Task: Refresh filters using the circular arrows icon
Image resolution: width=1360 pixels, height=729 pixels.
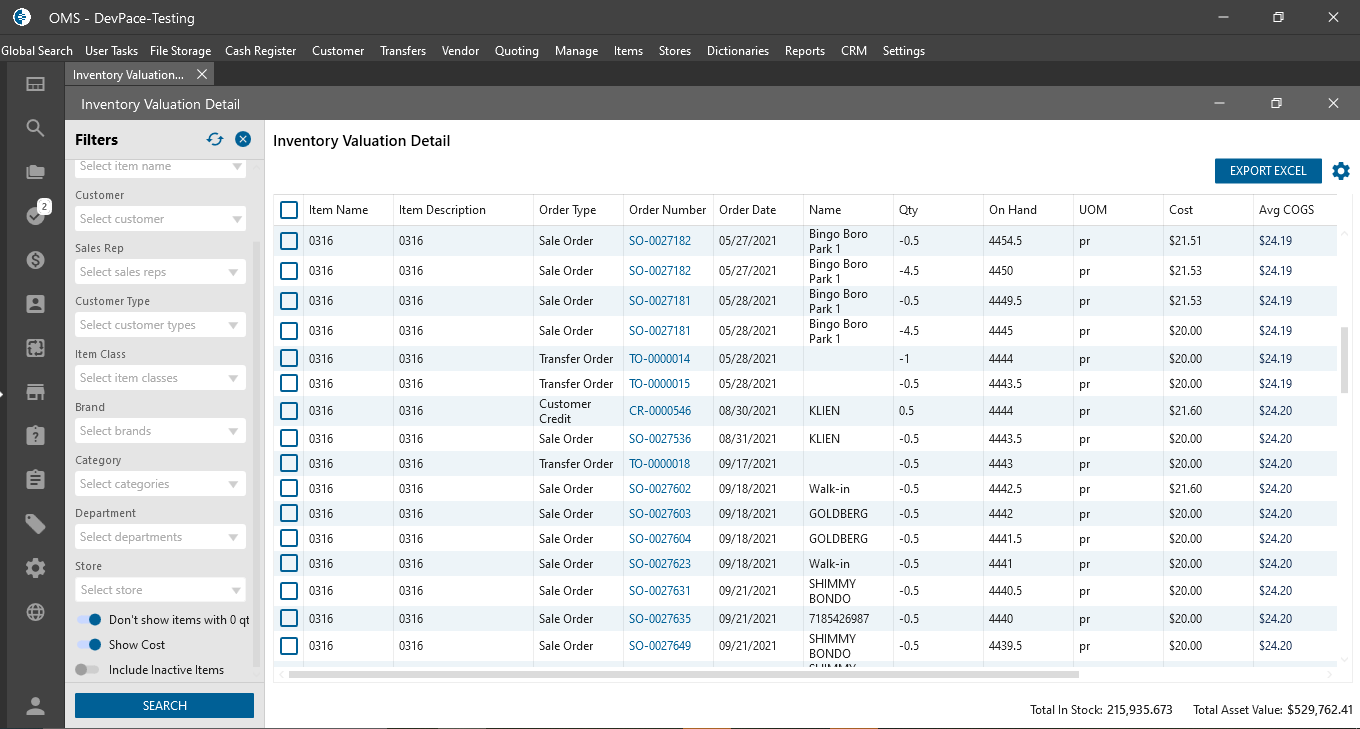Action: pos(215,140)
